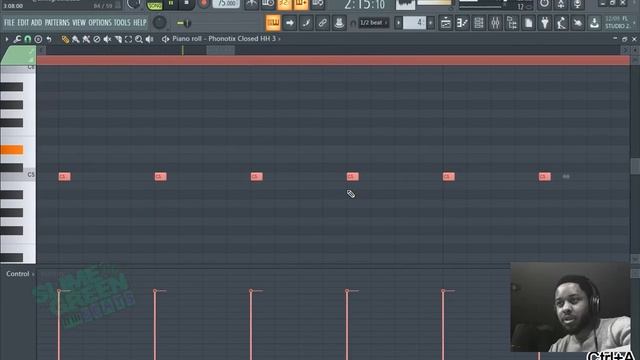Toggle wait for input before recording
The width and height of the screenshot is (640, 360).
click(268, 4)
